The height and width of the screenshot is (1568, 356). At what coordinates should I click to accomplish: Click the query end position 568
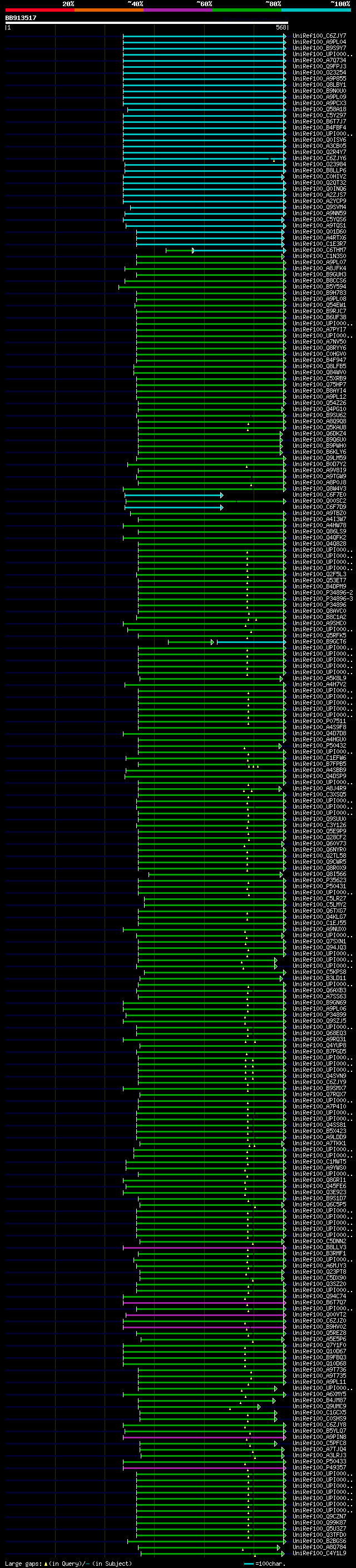point(281,27)
